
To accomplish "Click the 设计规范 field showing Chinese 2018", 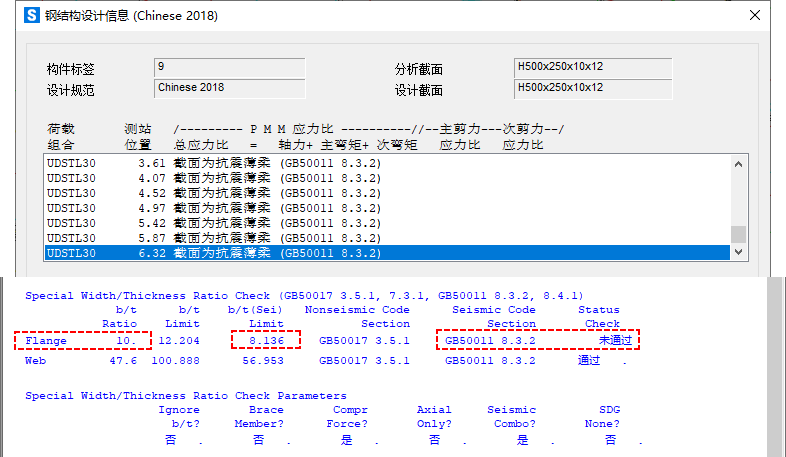I will (227, 88).
